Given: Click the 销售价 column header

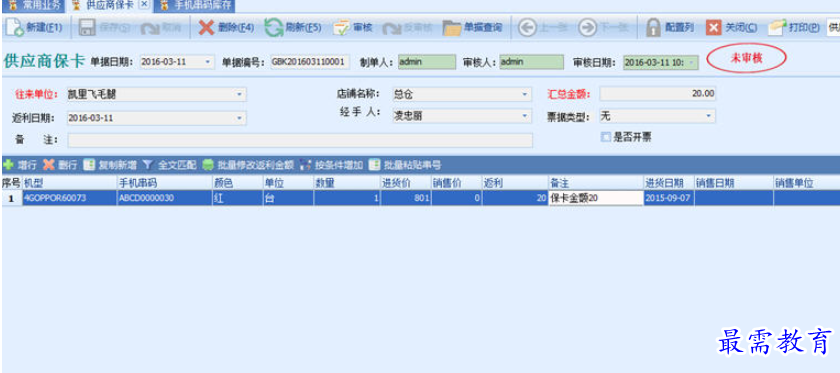Looking at the screenshot, I should [456, 183].
